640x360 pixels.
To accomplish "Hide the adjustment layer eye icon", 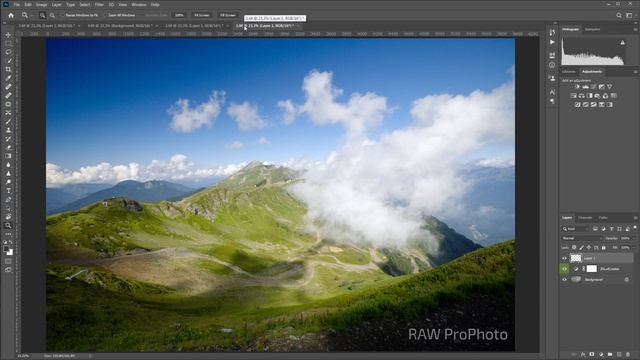I will coord(564,269).
